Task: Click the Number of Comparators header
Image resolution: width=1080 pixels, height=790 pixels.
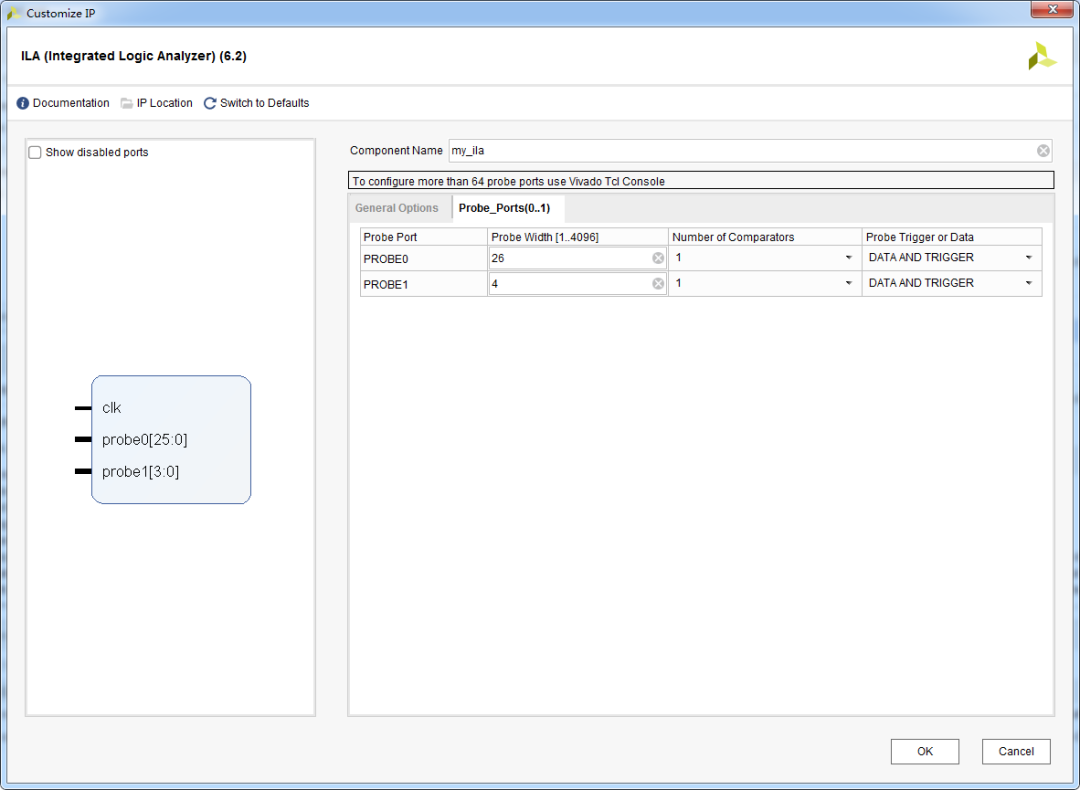Action: coord(765,237)
